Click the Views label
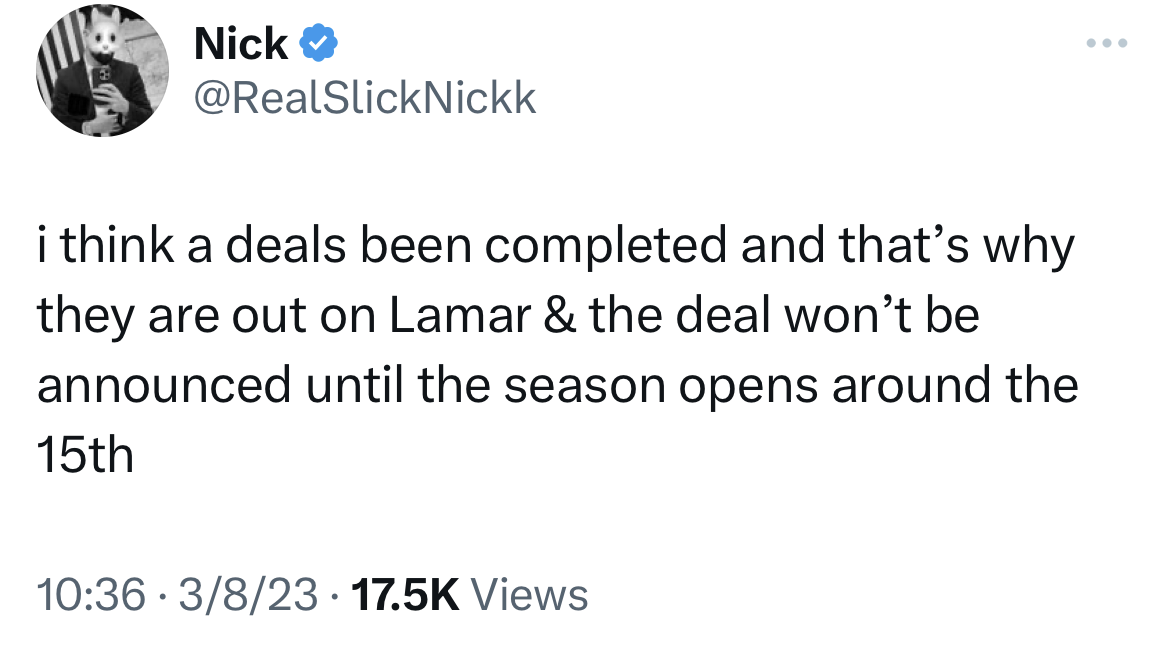This screenshot has height=658, width=1170. coord(529,595)
